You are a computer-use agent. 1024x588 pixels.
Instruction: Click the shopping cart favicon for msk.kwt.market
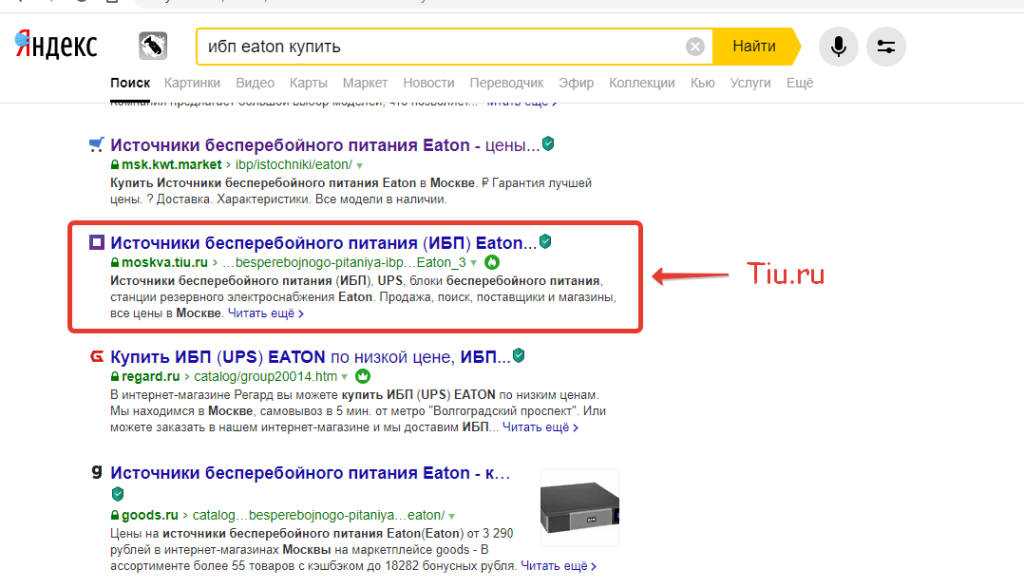pyautogui.click(x=97, y=144)
